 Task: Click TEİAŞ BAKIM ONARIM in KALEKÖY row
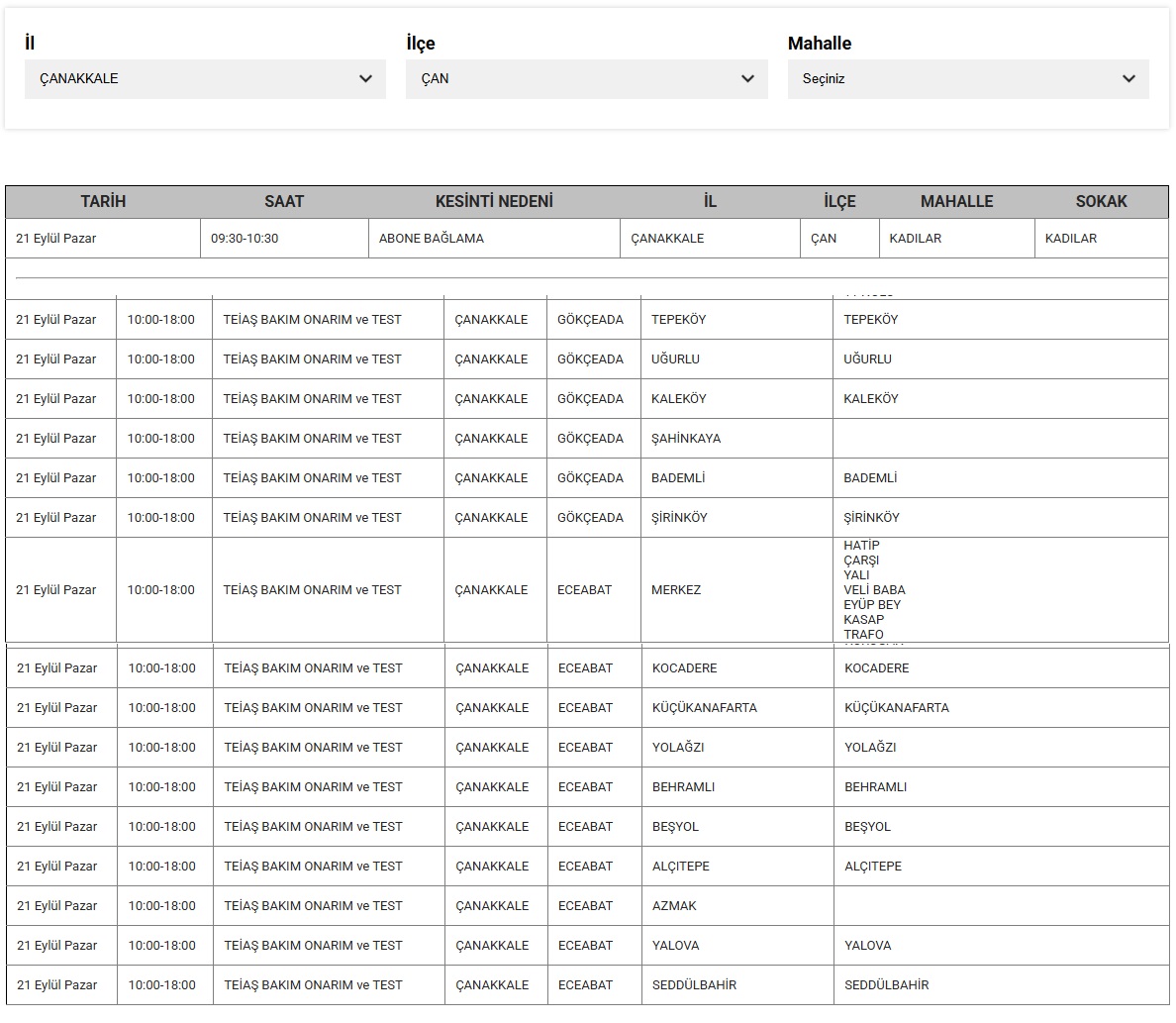coord(312,399)
